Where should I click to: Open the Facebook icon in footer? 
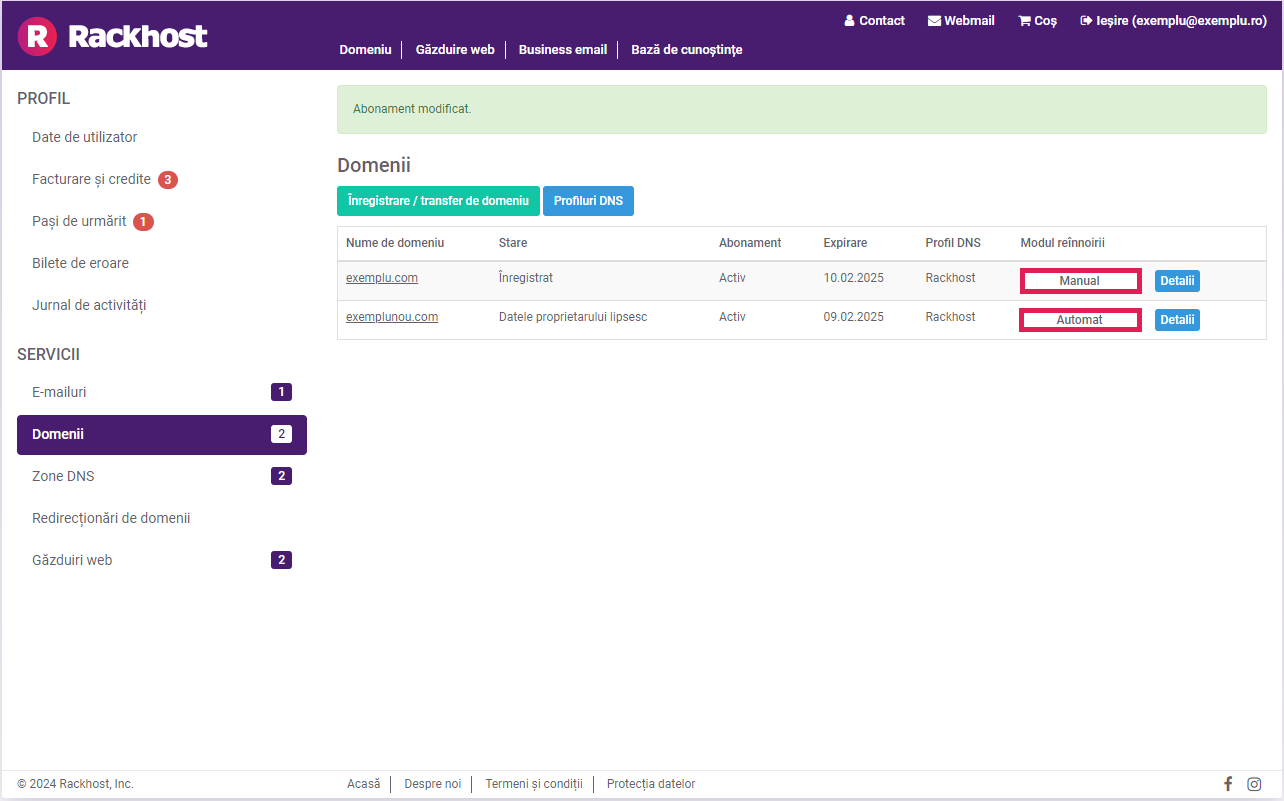(1228, 784)
